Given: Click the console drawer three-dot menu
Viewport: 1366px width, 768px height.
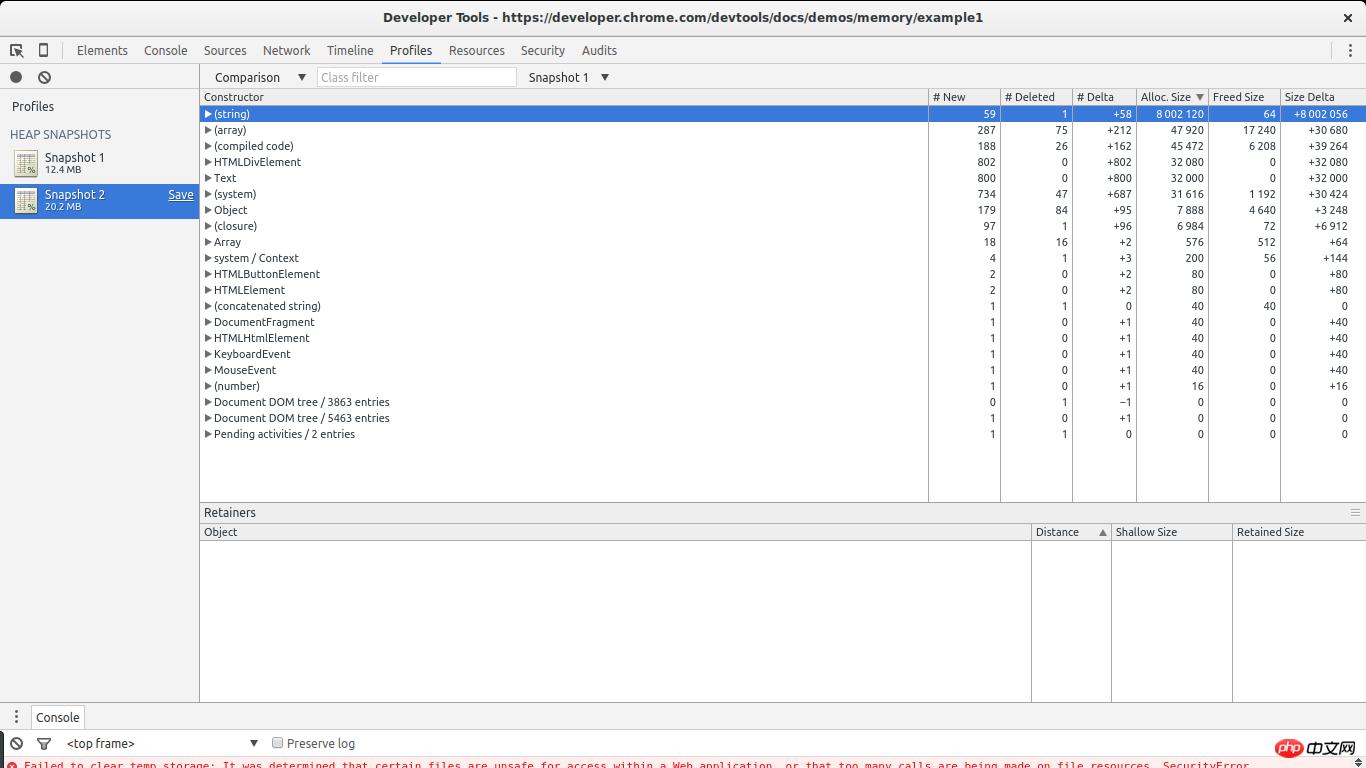Looking at the screenshot, I should (16, 717).
